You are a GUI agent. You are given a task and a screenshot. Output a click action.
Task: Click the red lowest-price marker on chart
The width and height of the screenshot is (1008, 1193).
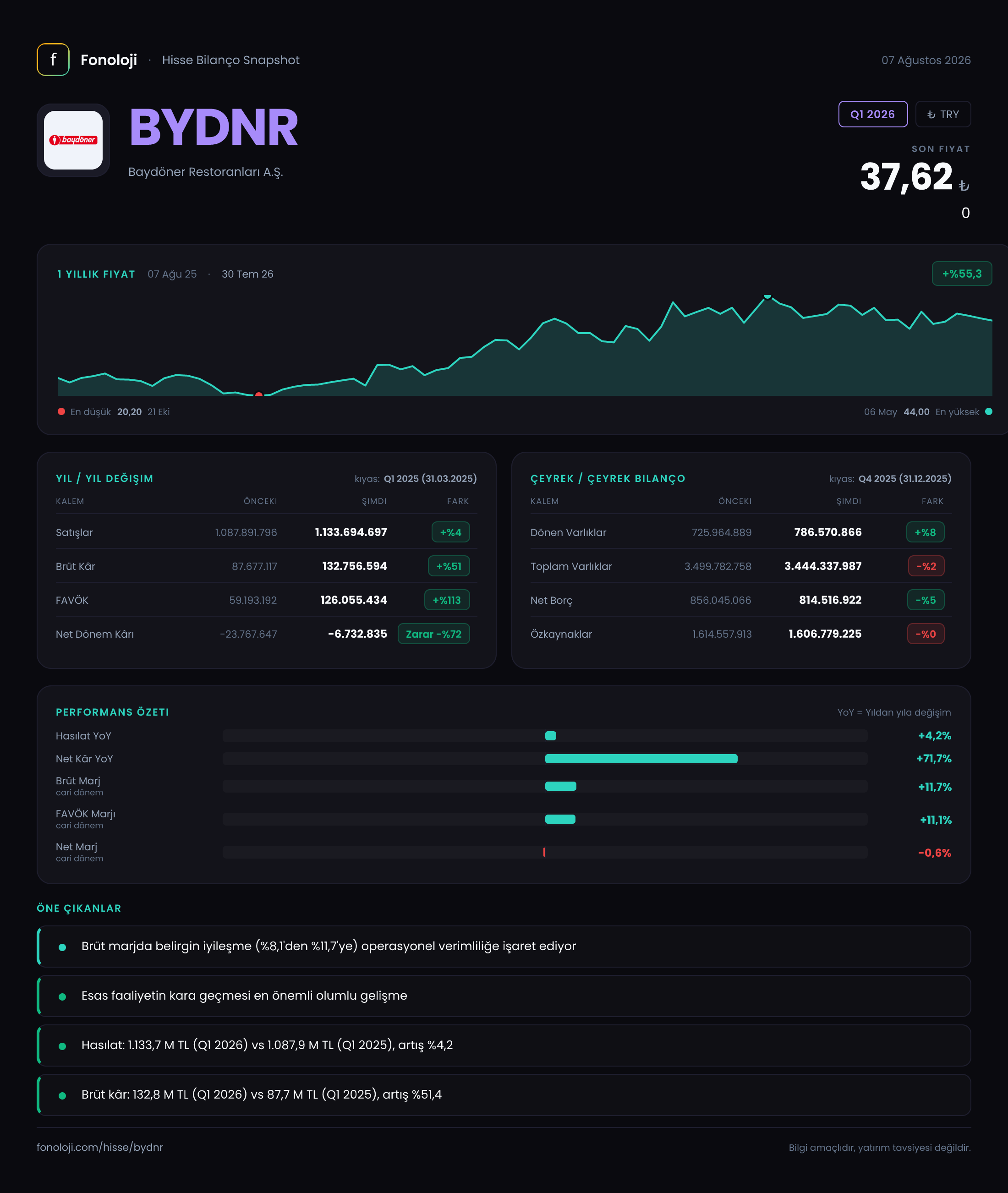click(x=259, y=394)
